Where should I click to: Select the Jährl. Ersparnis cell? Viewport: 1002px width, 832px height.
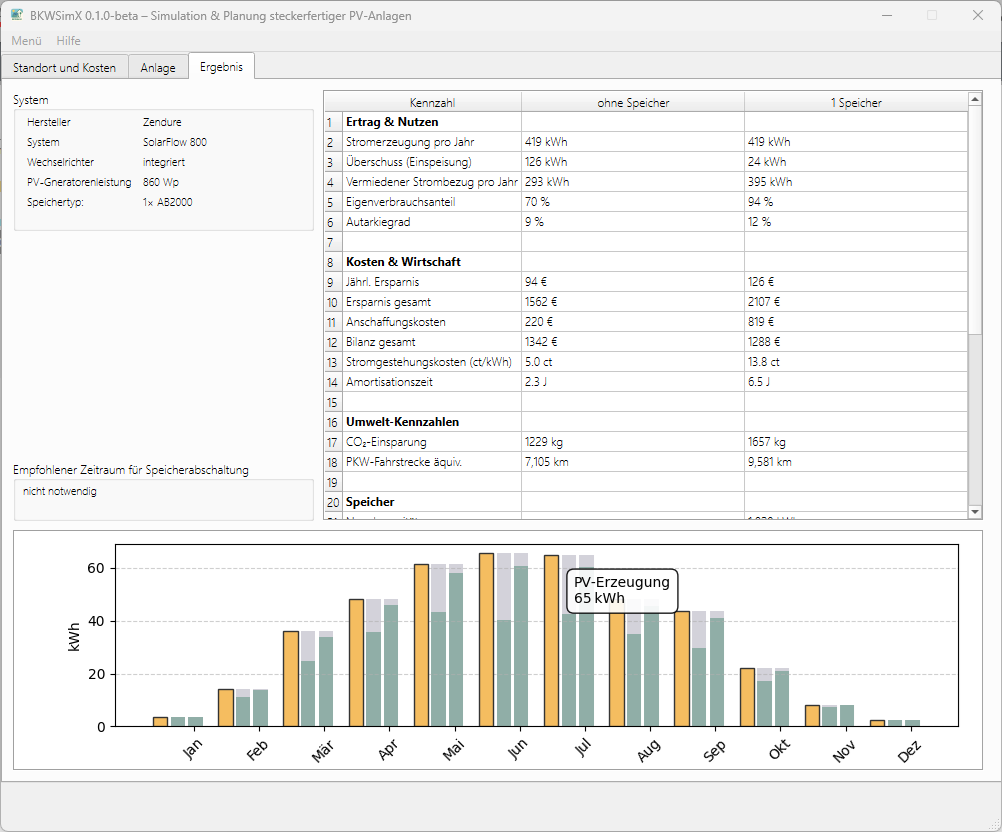432,282
